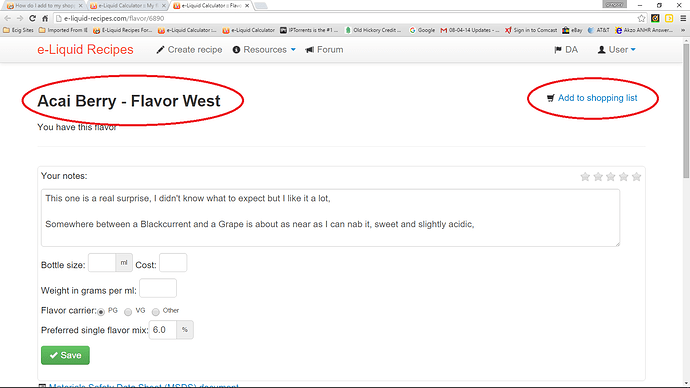Click the page vertical scrollbar thumb
The width and height of the screenshot is (690, 388).
pyautogui.click(x=686, y=110)
